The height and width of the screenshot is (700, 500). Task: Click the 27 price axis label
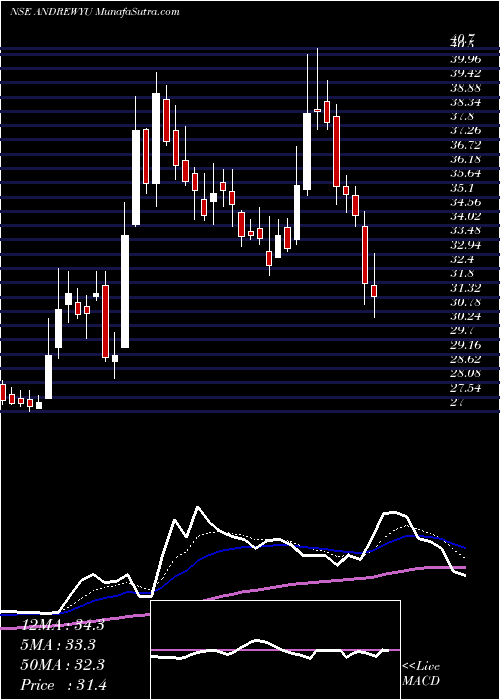pos(458,402)
